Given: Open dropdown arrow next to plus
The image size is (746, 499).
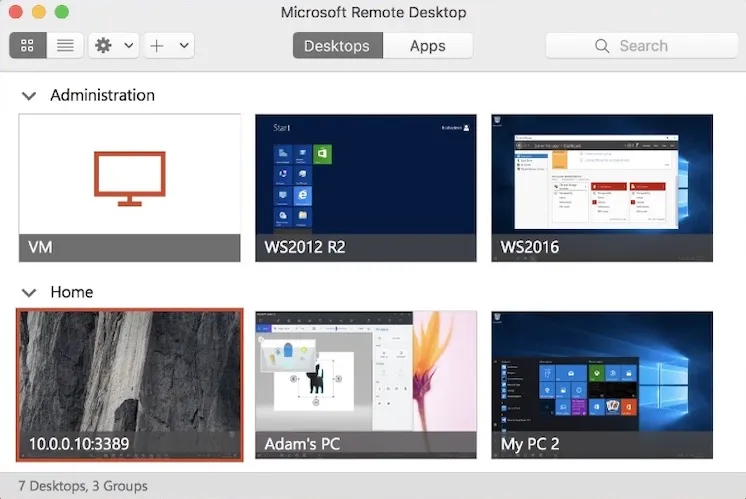Looking at the screenshot, I should click(x=184, y=46).
